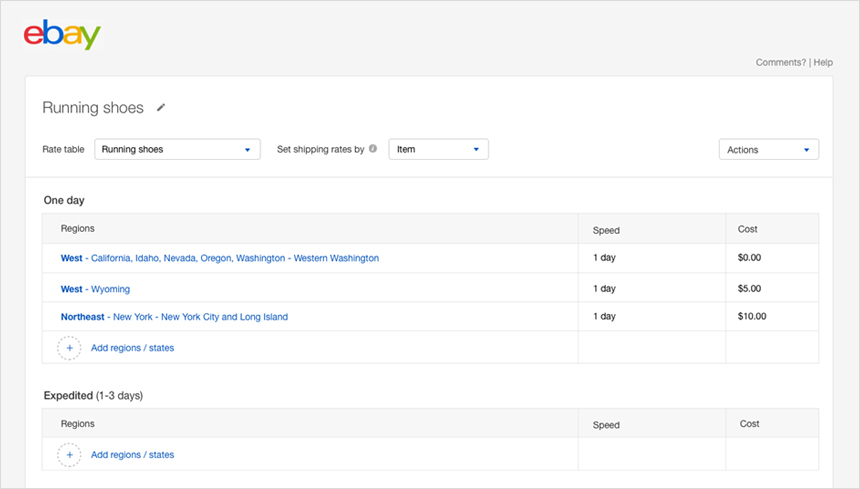Screen dimensions: 860x489
Task: Open the Item shipping rates dropdown
Action: (x=438, y=149)
